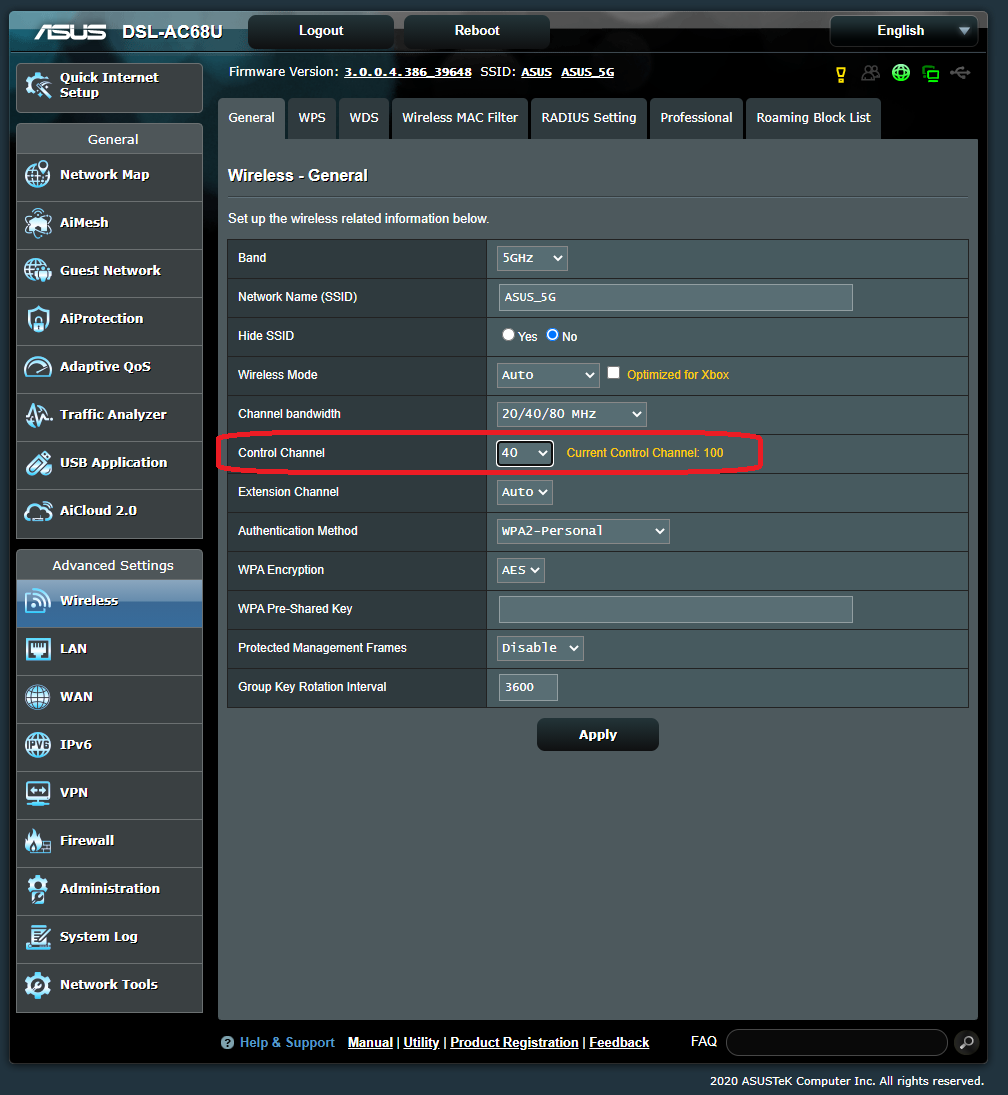Open the firmware version 3.0.0.4.386_39648 link
The width and height of the screenshot is (1008, 1095).
click(408, 72)
